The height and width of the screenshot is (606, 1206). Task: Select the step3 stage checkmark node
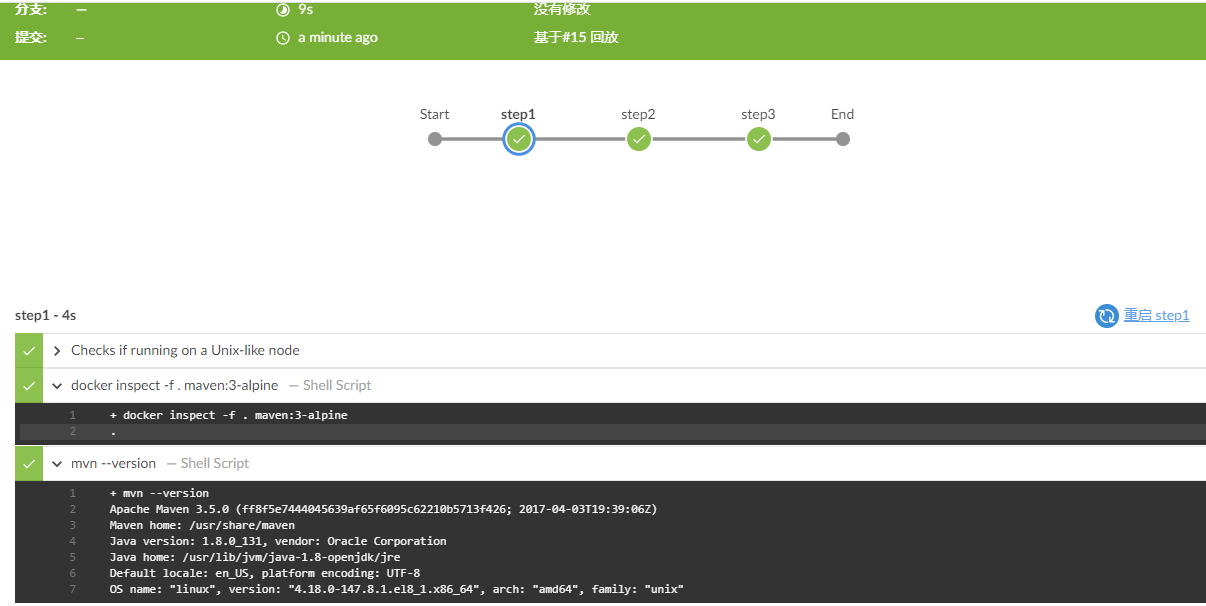(x=759, y=139)
